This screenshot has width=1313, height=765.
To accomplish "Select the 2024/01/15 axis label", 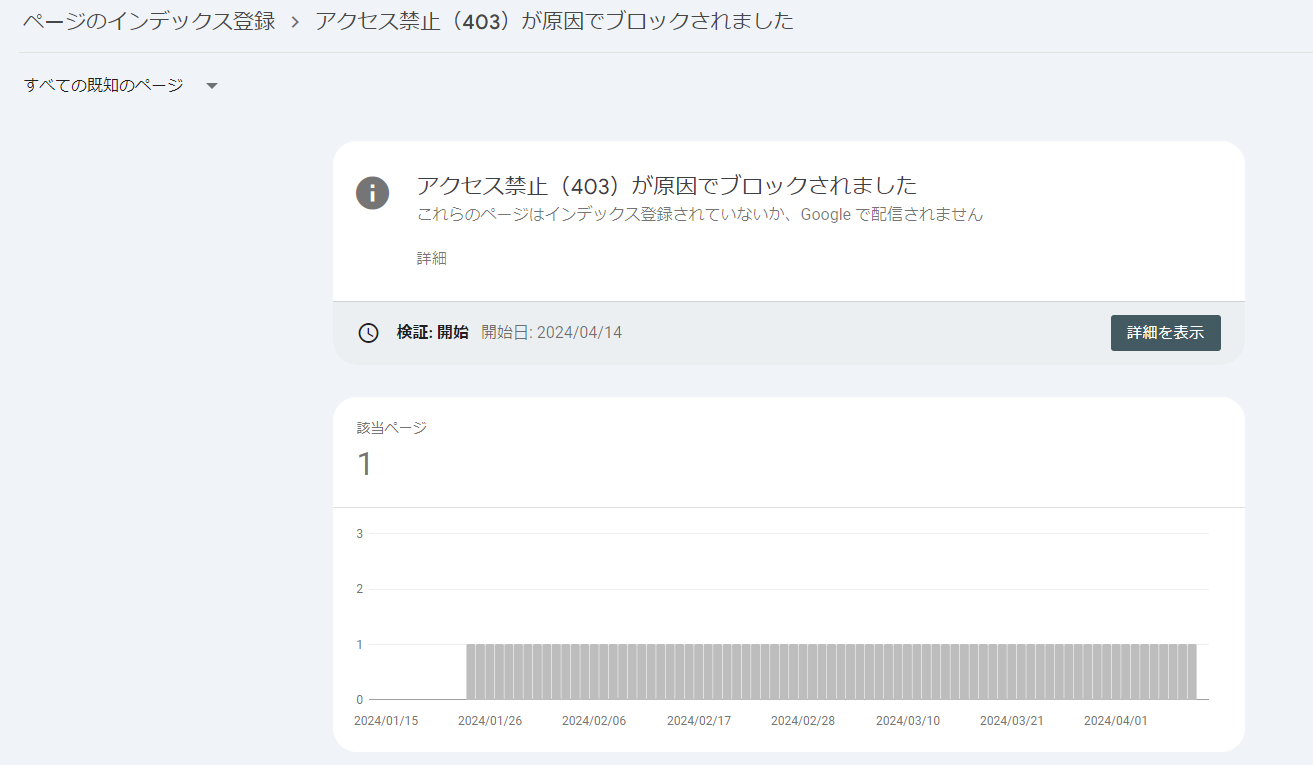I will tap(388, 719).
